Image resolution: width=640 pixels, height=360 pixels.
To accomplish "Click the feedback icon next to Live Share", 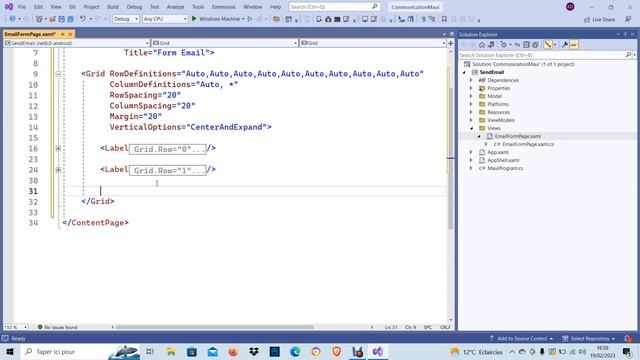I will coord(628,19).
